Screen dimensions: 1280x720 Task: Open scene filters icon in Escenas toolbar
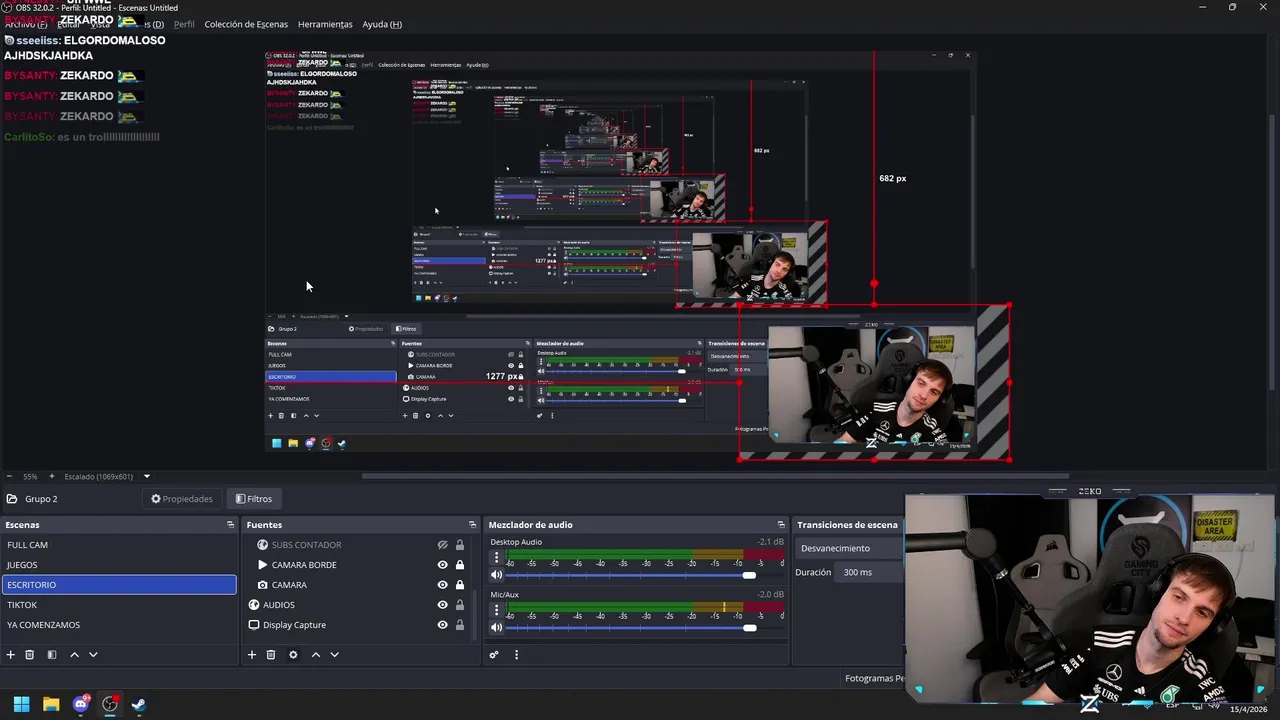pos(52,655)
